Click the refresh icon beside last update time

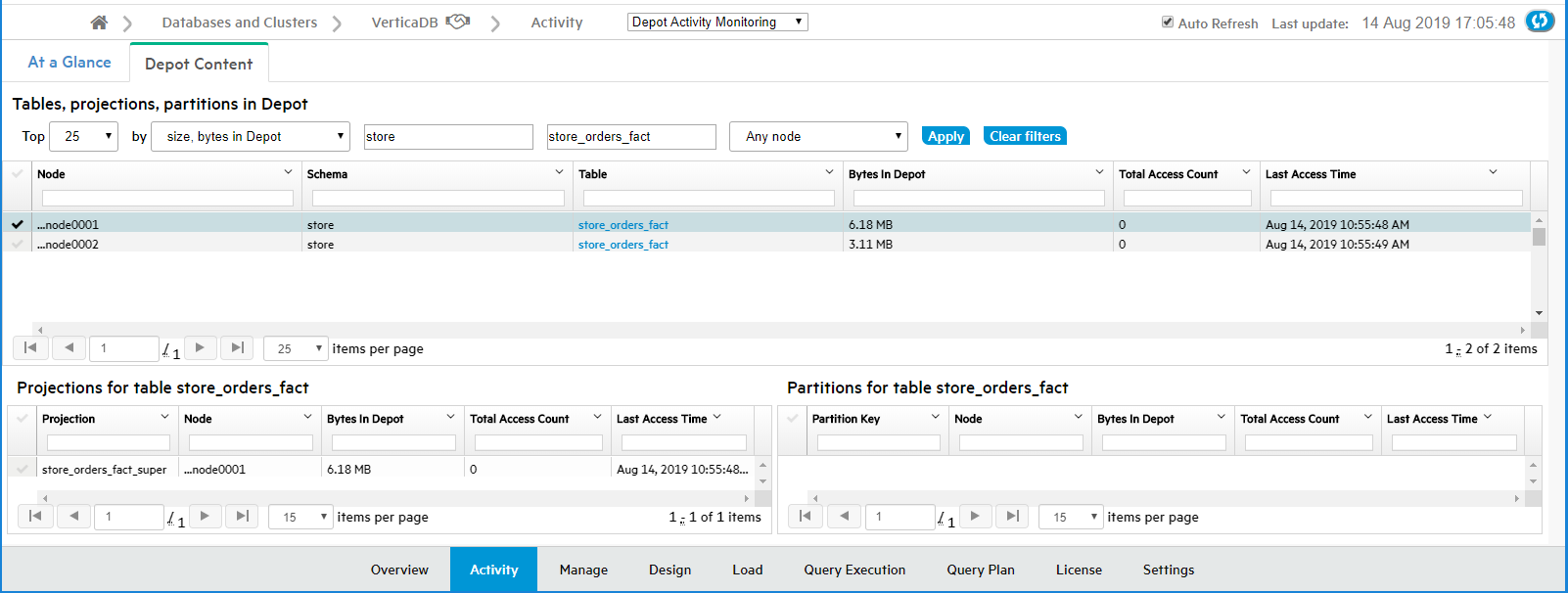click(1540, 22)
